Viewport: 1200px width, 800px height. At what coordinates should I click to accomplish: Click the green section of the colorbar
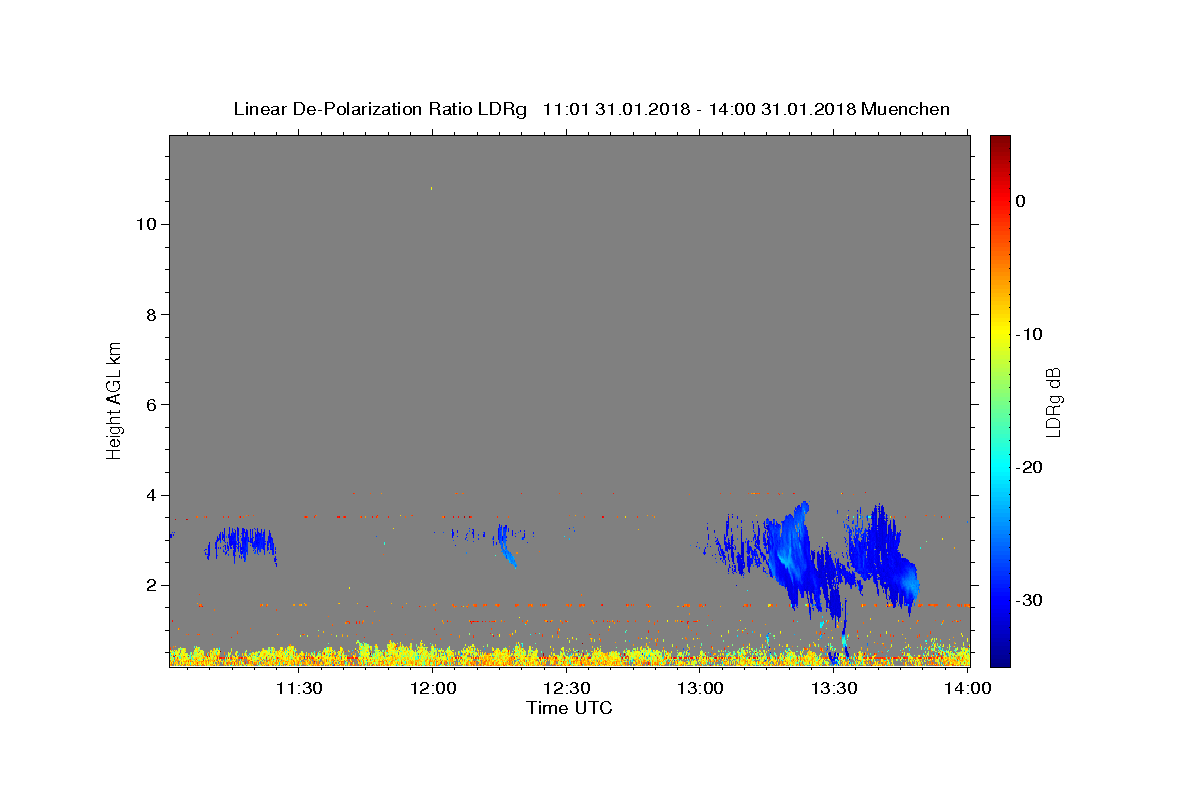click(x=1000, y=395)
